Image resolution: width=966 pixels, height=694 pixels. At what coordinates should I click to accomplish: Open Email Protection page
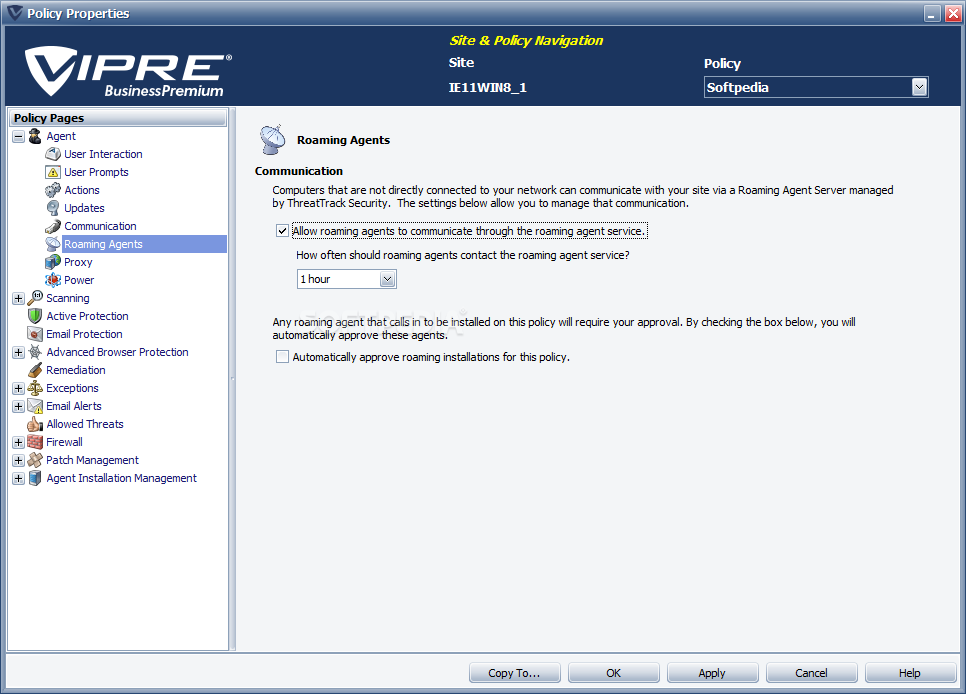[x=84, y=334]
